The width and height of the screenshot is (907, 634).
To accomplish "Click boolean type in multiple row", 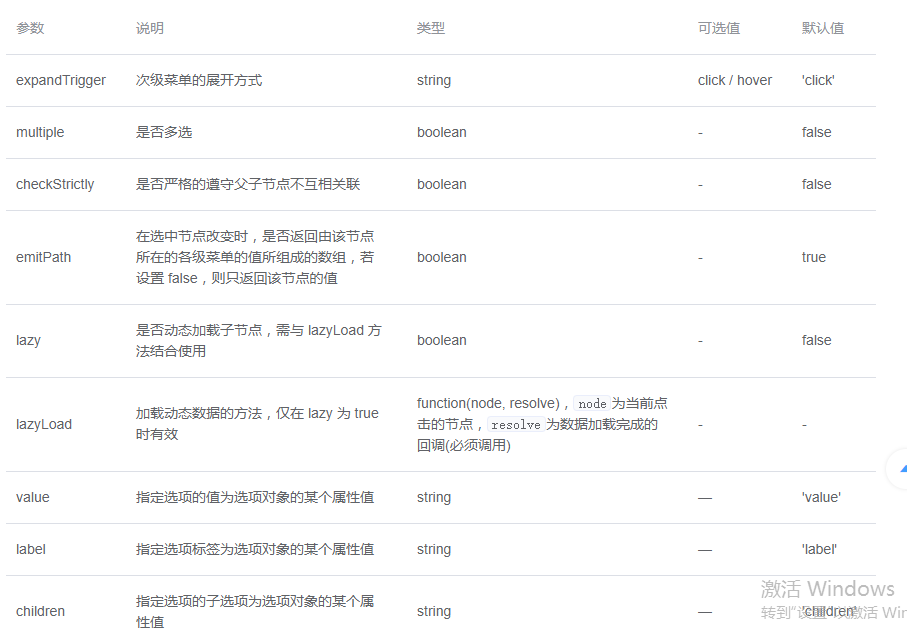I will (x=442, y=132).
